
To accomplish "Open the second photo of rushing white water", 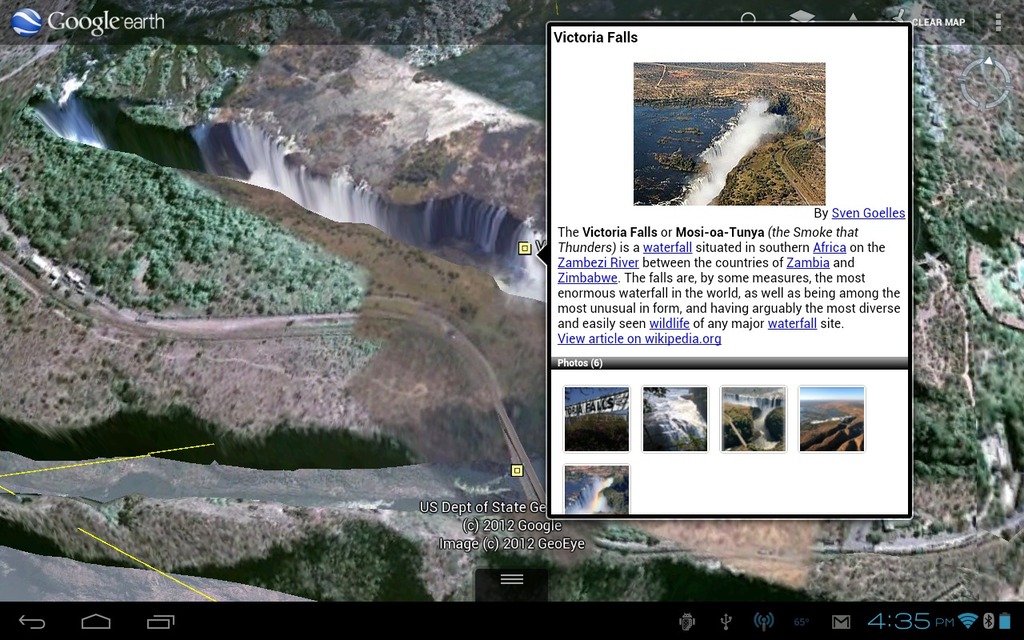I will point(675,419).
